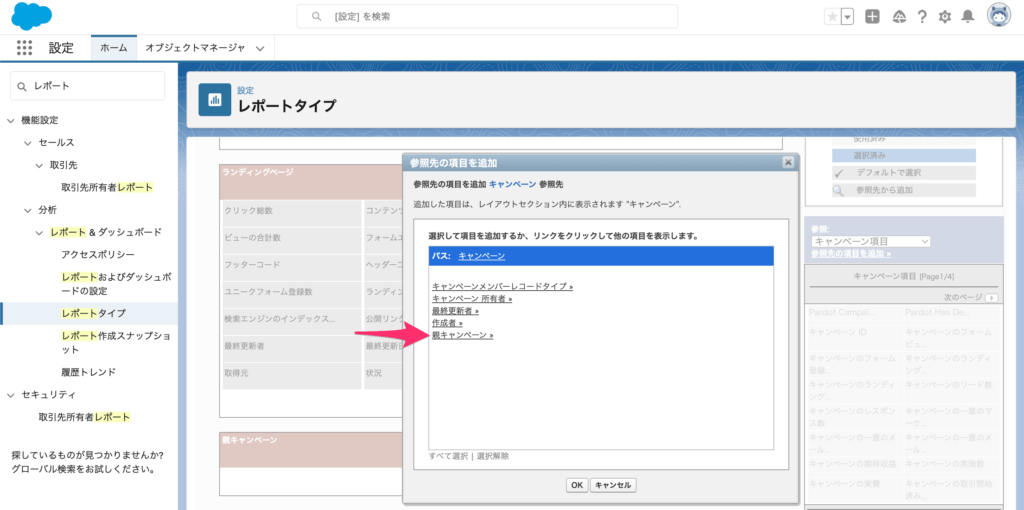Expand the オブジェクトマネージャ tab chevron
Screen dimensions: 1024x510
pyautogui.click(x=261, y=48)
